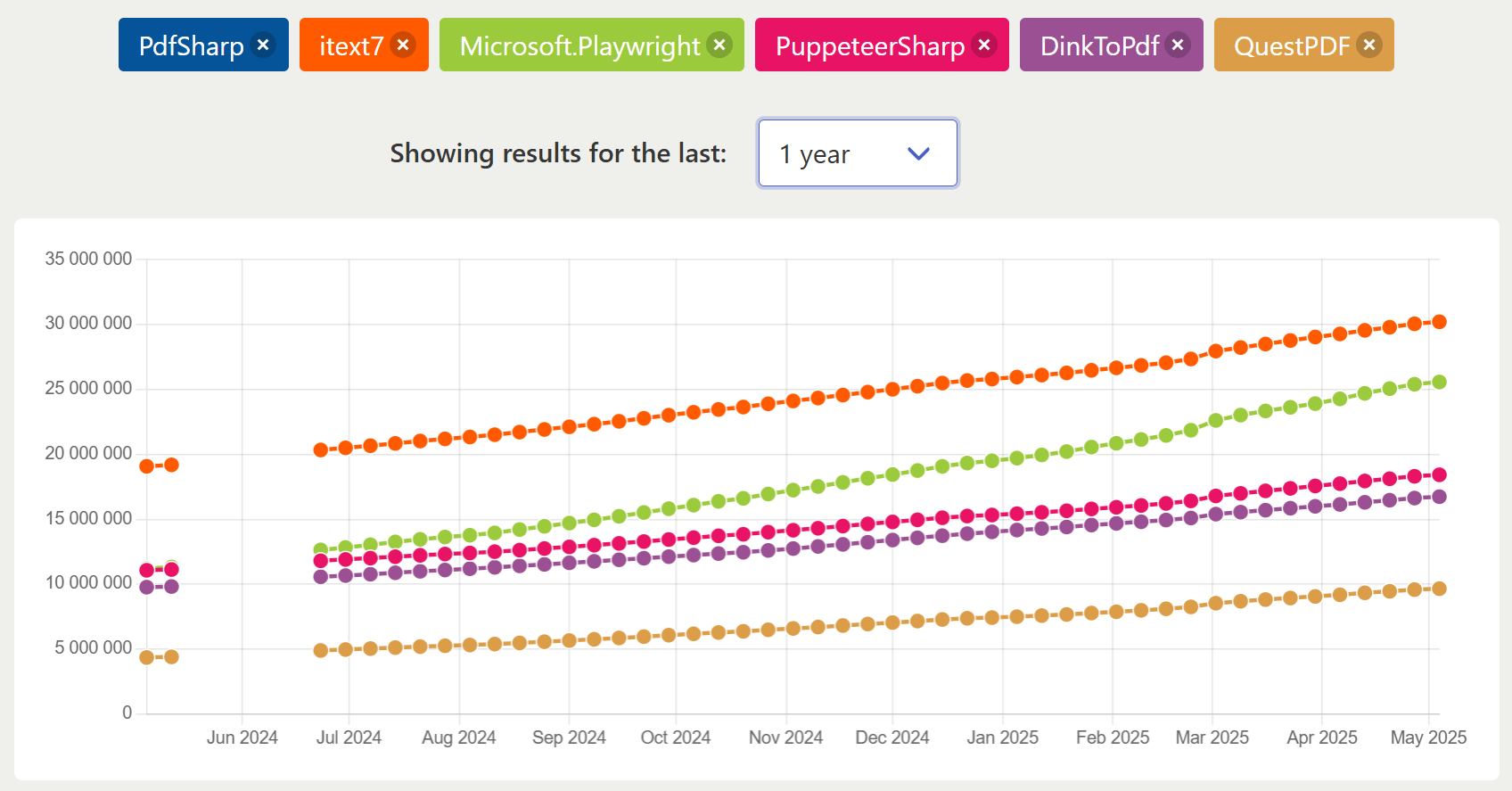Screen dimensions: 1512x791
Task: Click the last QuestPDF tan data point
Action: [x=1439, y=589]
